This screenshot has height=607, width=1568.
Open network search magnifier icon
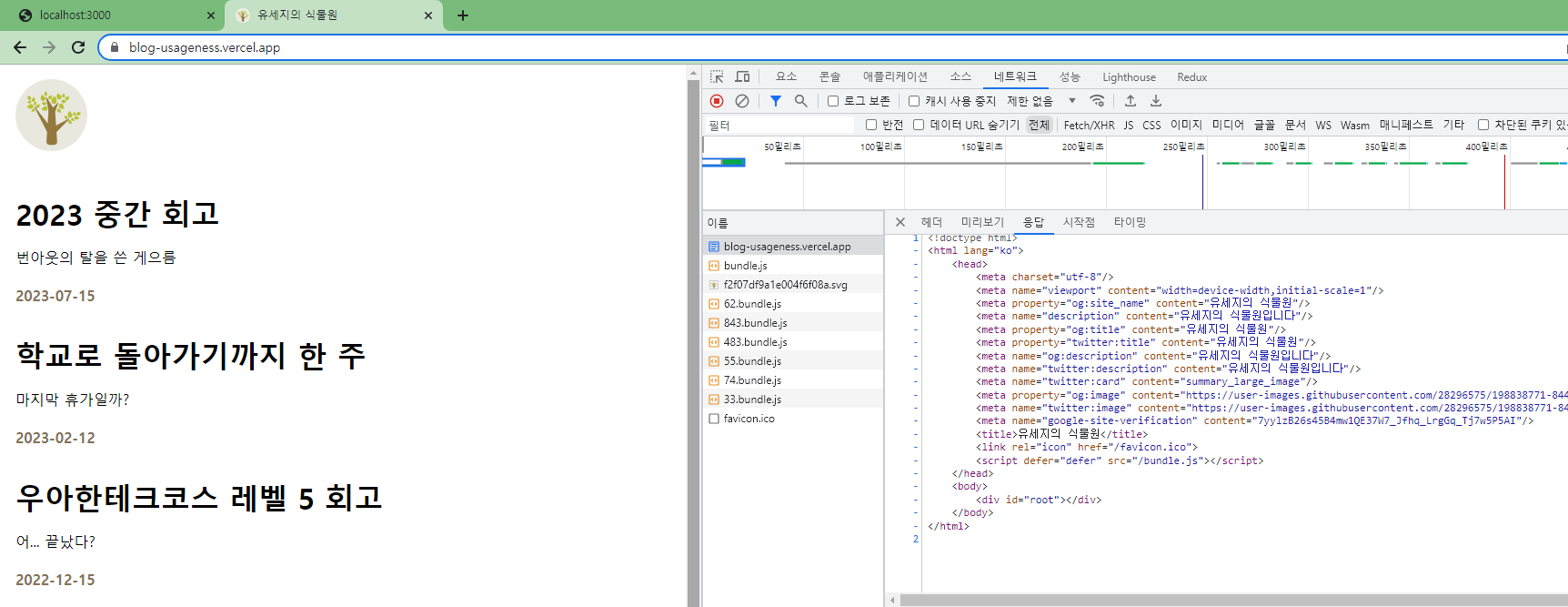tap(801, 101)
